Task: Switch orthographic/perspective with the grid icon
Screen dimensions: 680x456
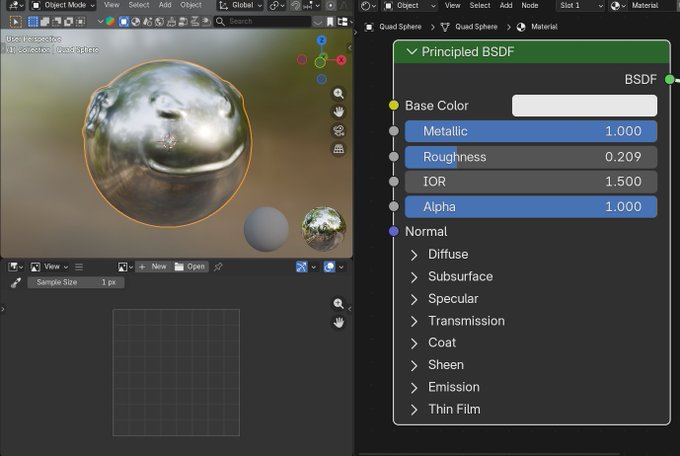Action: 339,149
